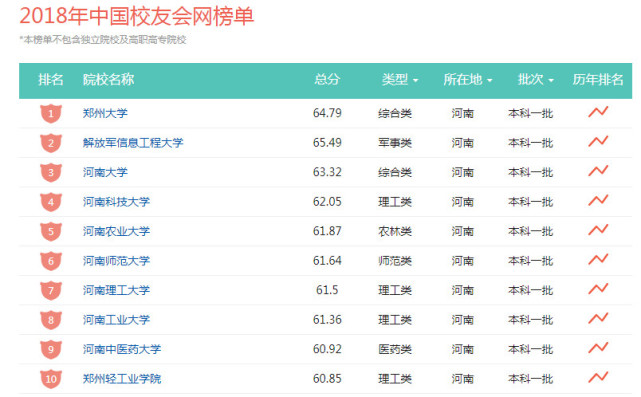Image resolution: width=641 pixels, height=397 pixels.
Task: Open the 所在地 filter dropdown
Action: [467, 79]
